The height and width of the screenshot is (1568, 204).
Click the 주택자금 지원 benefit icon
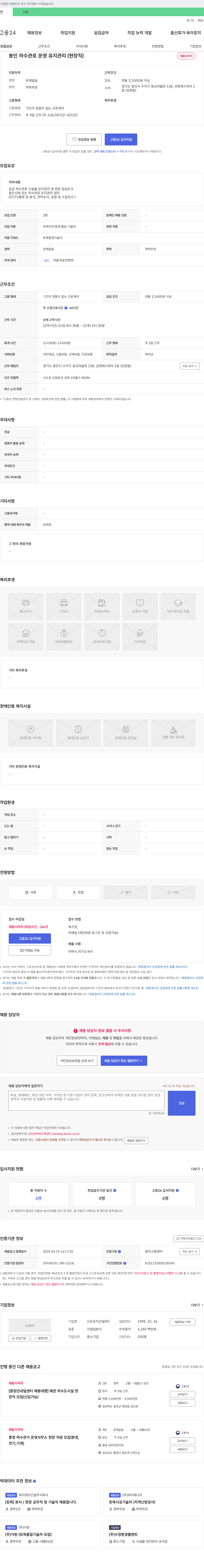25,637
